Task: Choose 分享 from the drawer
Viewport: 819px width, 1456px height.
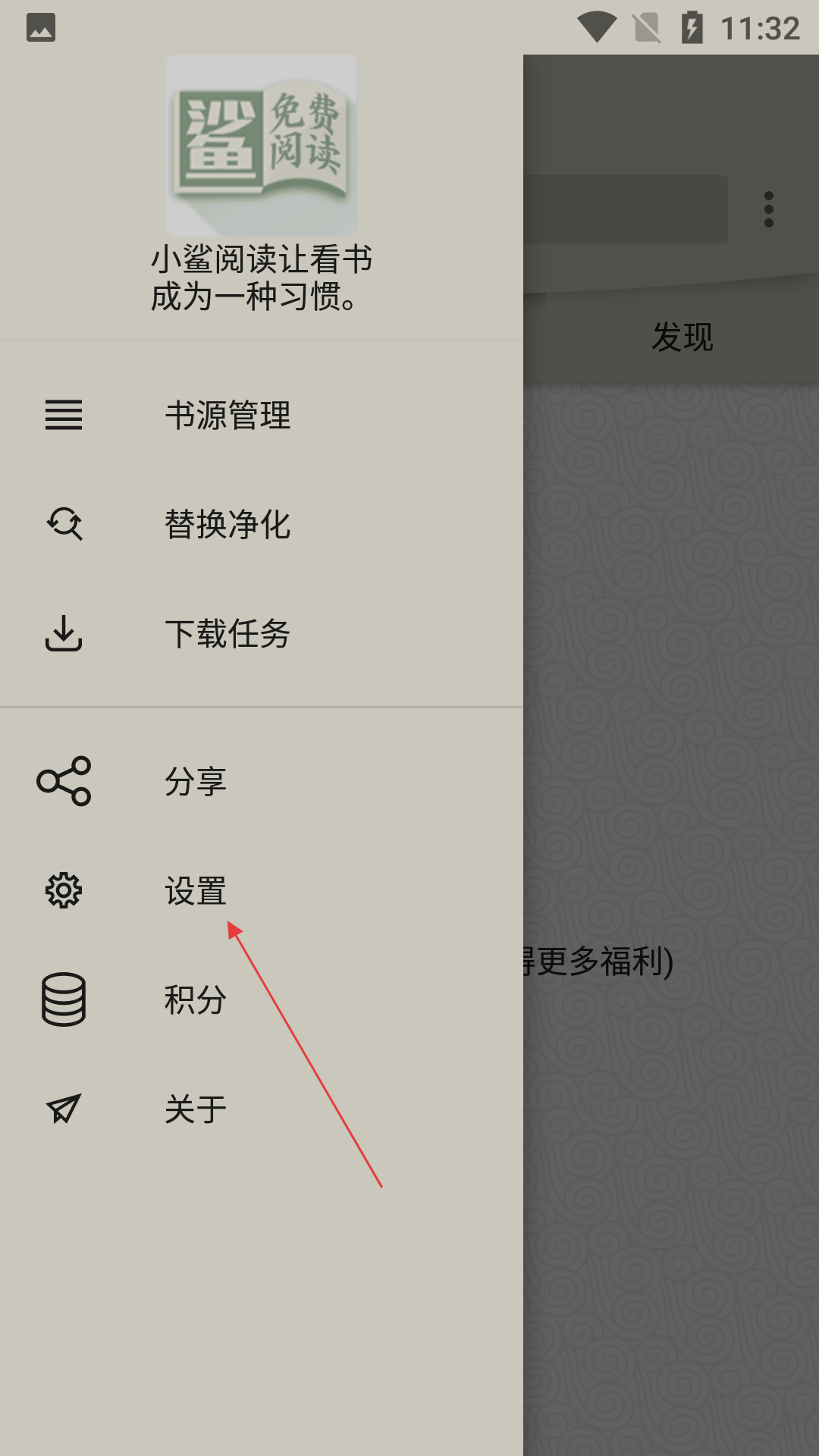Action: tap(262, 781)
